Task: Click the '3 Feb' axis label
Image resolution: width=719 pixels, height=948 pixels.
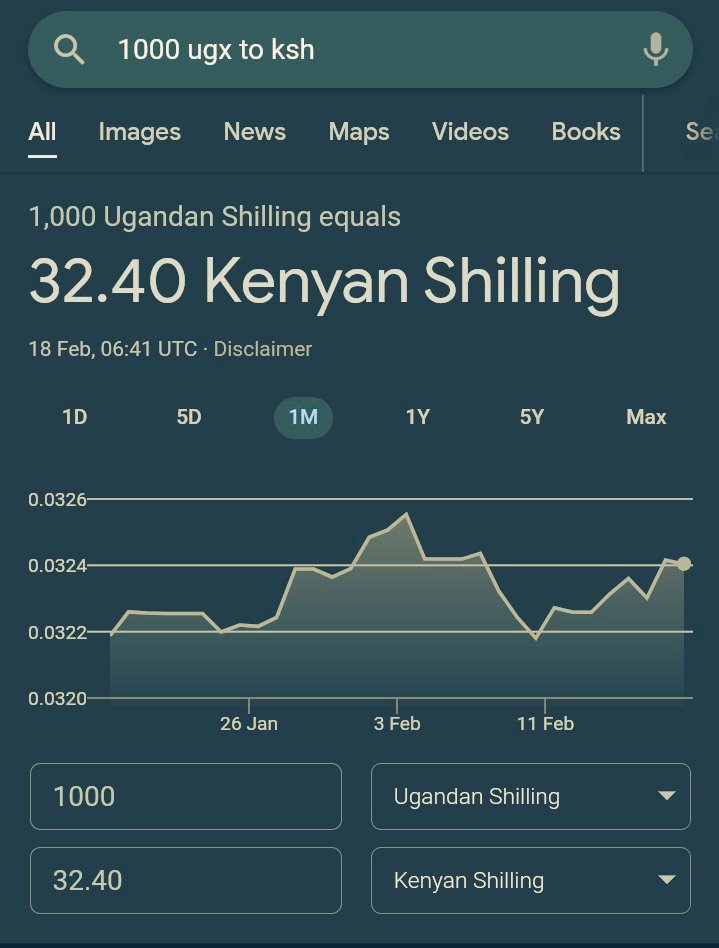Action: [x=397, y=724]
